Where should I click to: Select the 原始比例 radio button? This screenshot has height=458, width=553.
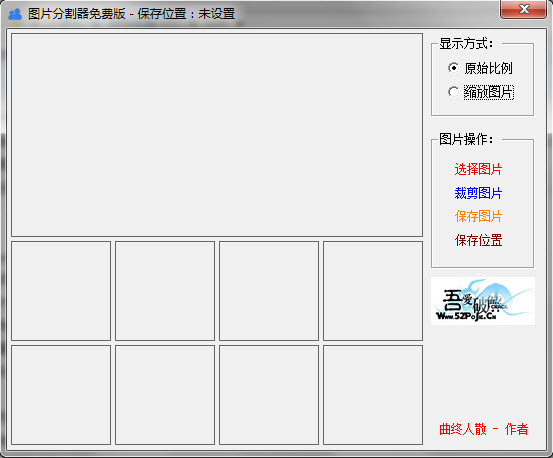click(480, 68)
